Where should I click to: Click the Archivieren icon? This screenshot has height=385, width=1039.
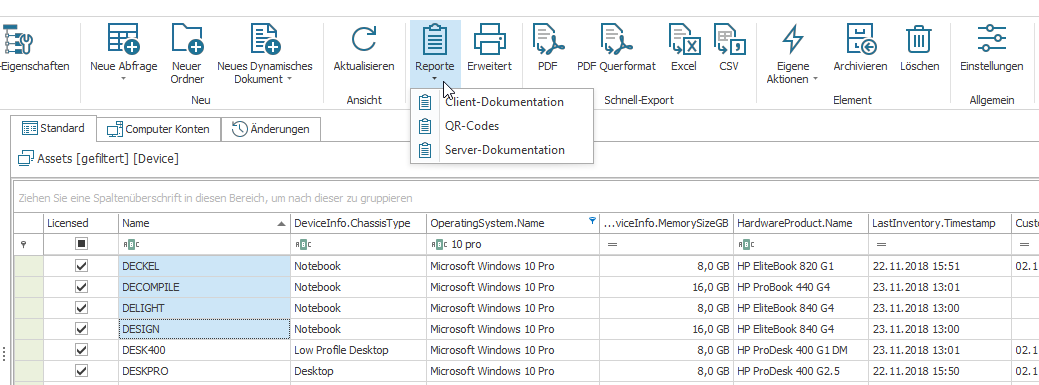861,39
